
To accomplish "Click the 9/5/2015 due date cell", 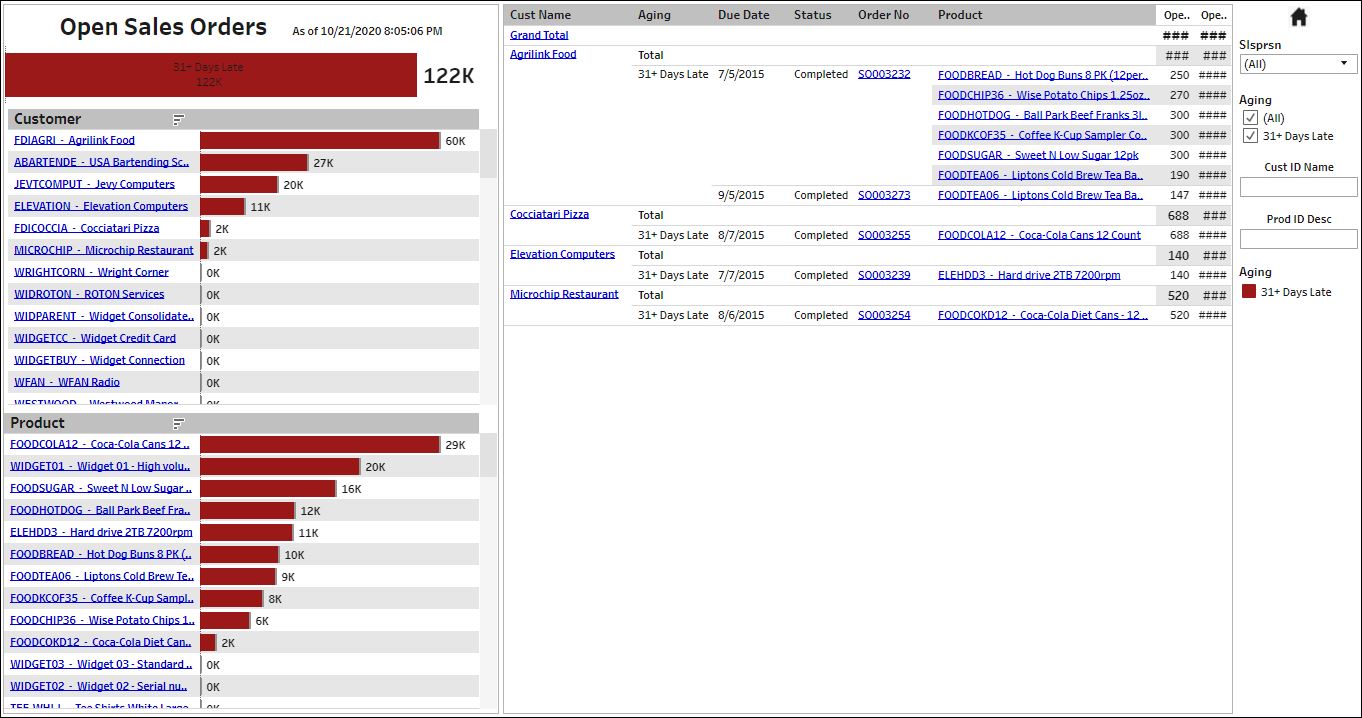I will [741, 195].
